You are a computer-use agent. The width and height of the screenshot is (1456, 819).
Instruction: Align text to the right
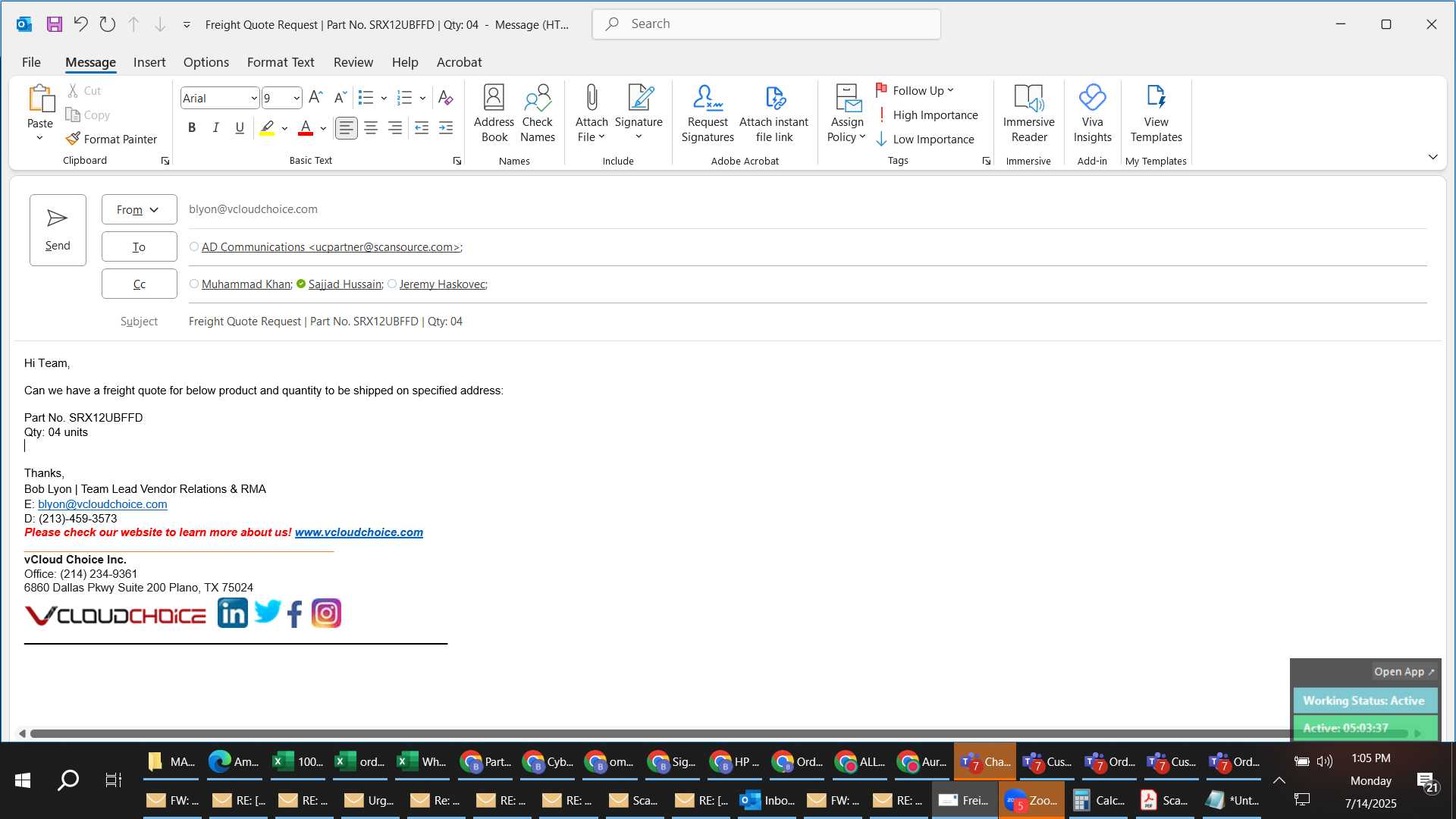[395, 128]
